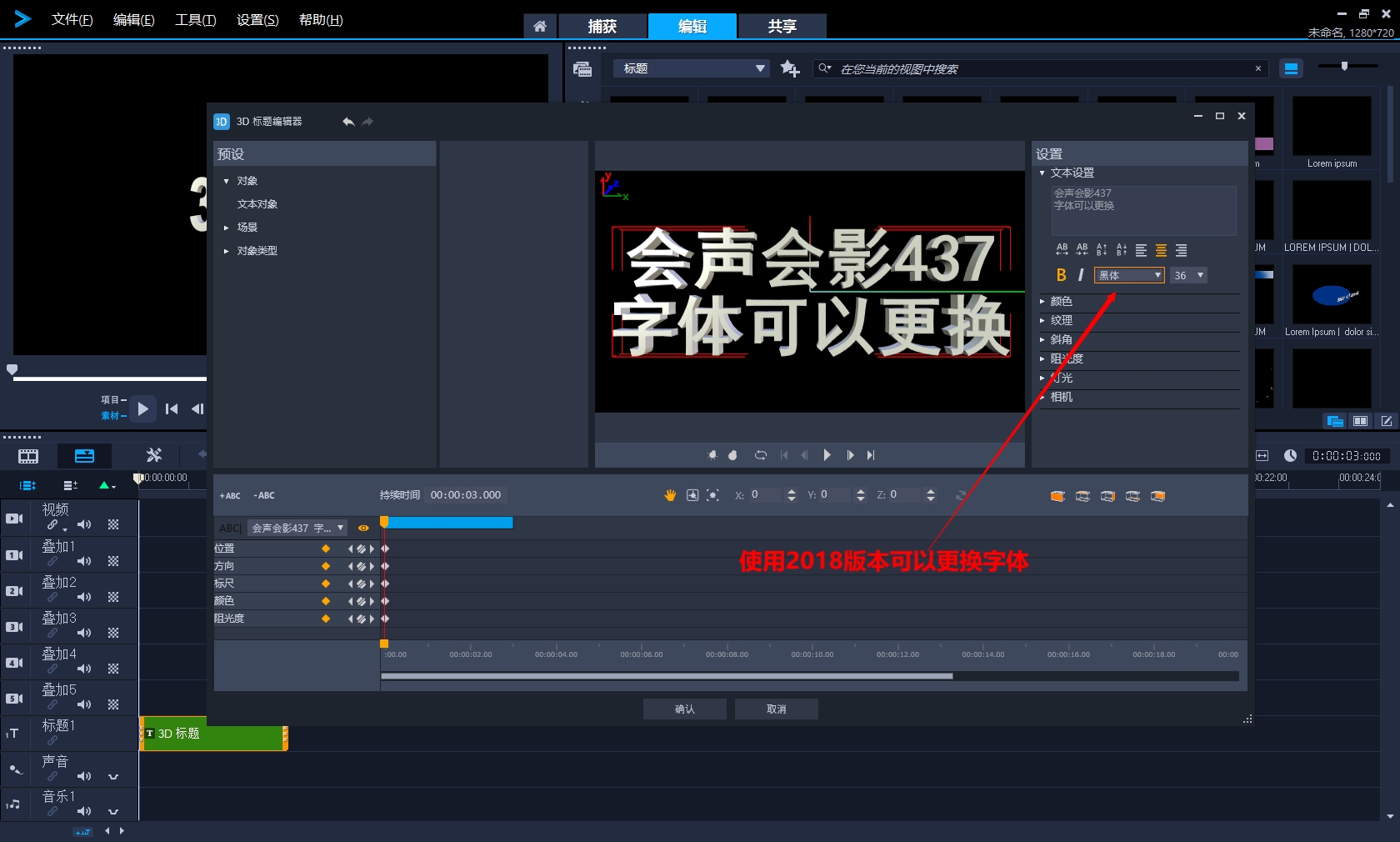Mute the 叠加1 track audio

[x=84, y=561]
